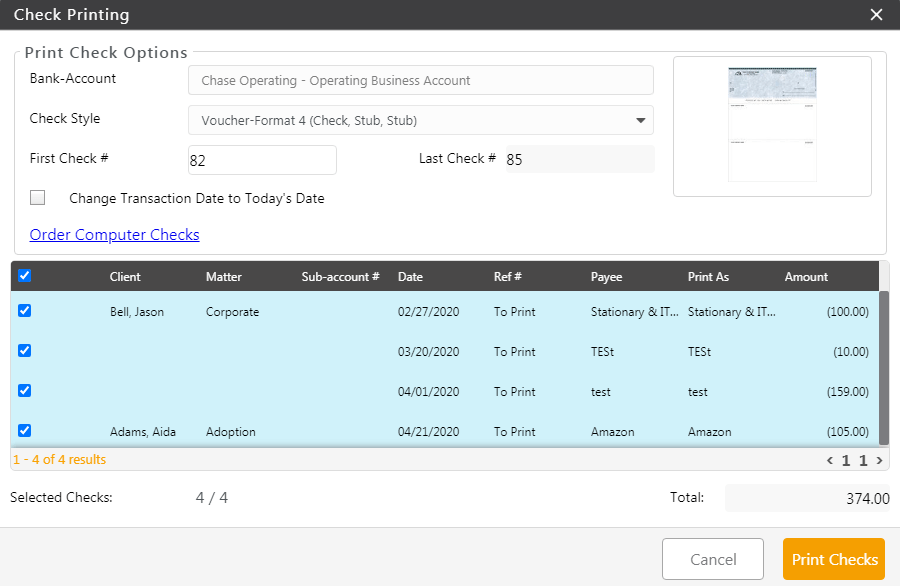Click the Bank-Account field

[x=420, y=80]
